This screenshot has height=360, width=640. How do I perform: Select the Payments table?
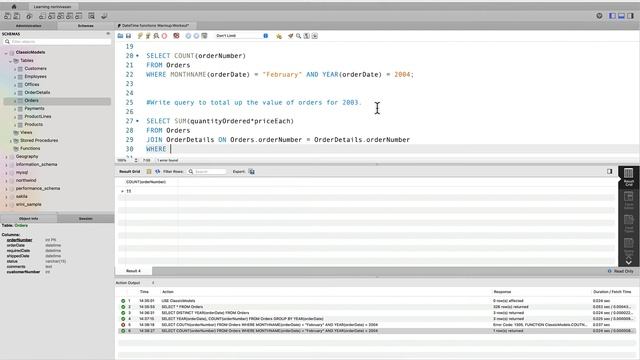pos(34,109)
